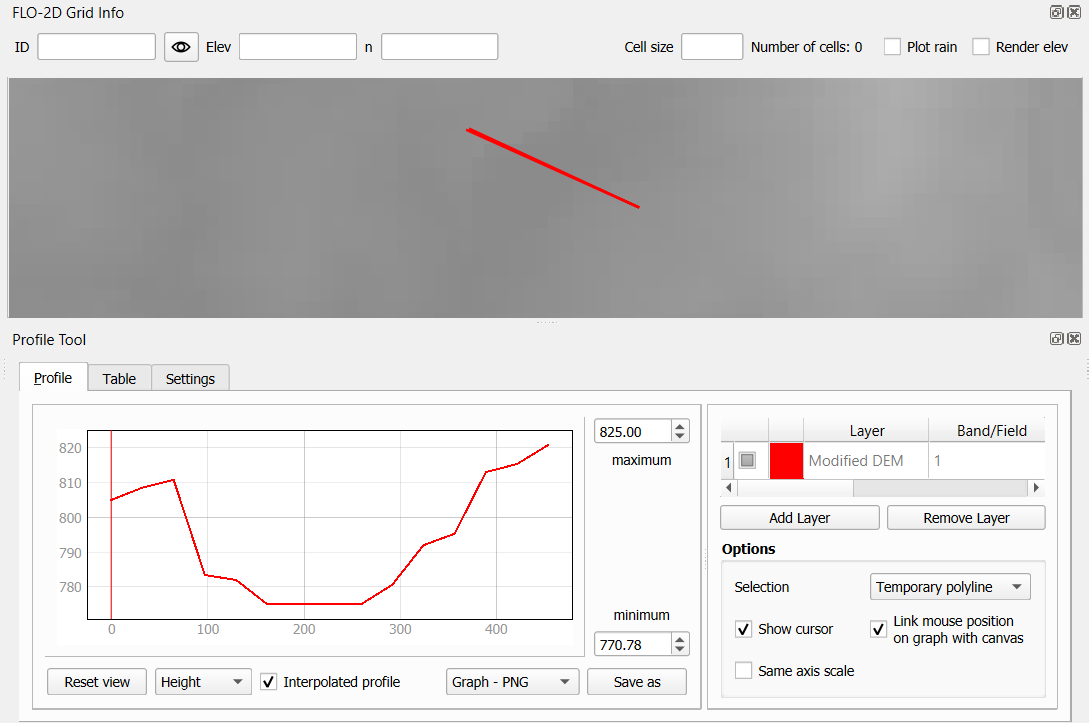Viewport: 1089px width, 723px height.
Task: Close the Profile Tool panel
Action: pos(1074,339)
